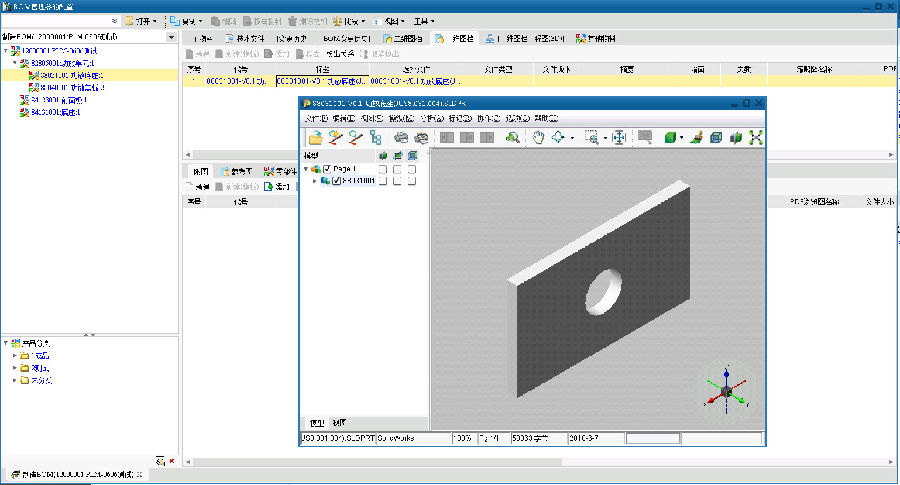This screenshot has height=485, width=900.
Task: Open the rotate tool dropdown arrow
Action: pos(572,138)
